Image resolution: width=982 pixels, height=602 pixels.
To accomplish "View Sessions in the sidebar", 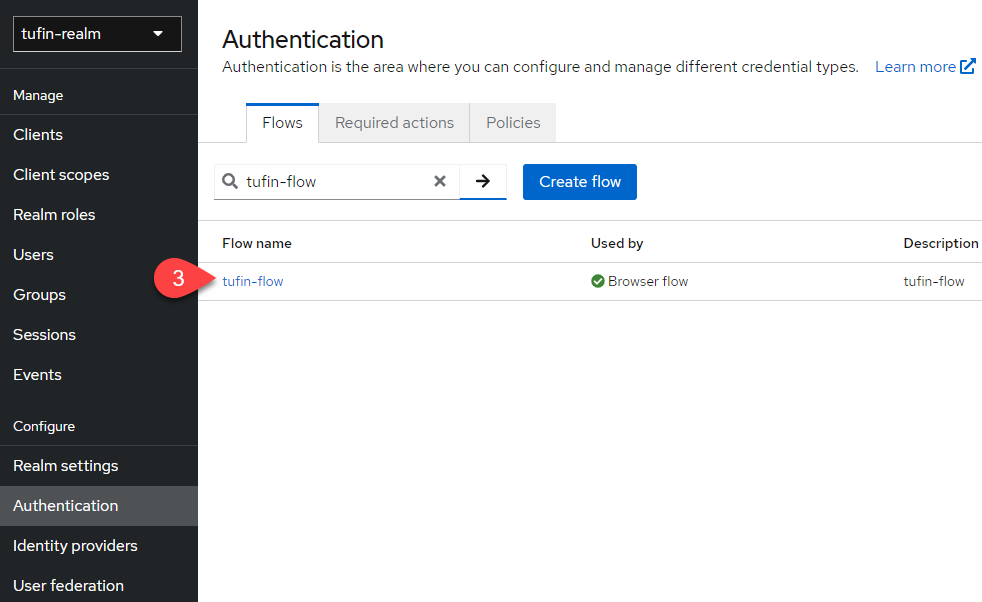I will pos(44,335).
